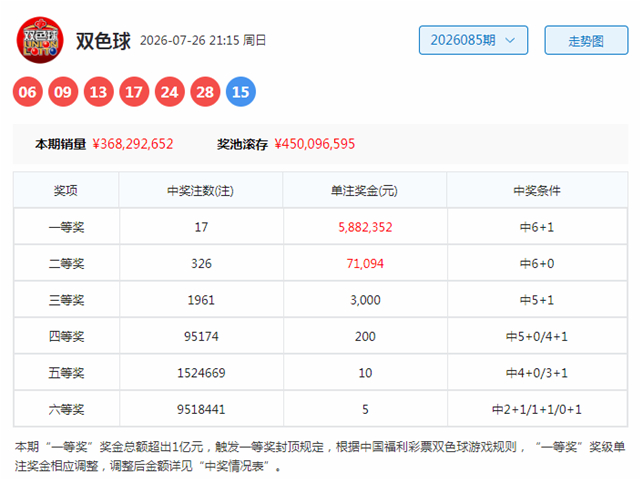Click the condition 中5+0/4+1
The image size is (640, 479).
click(x=537, y=337)
